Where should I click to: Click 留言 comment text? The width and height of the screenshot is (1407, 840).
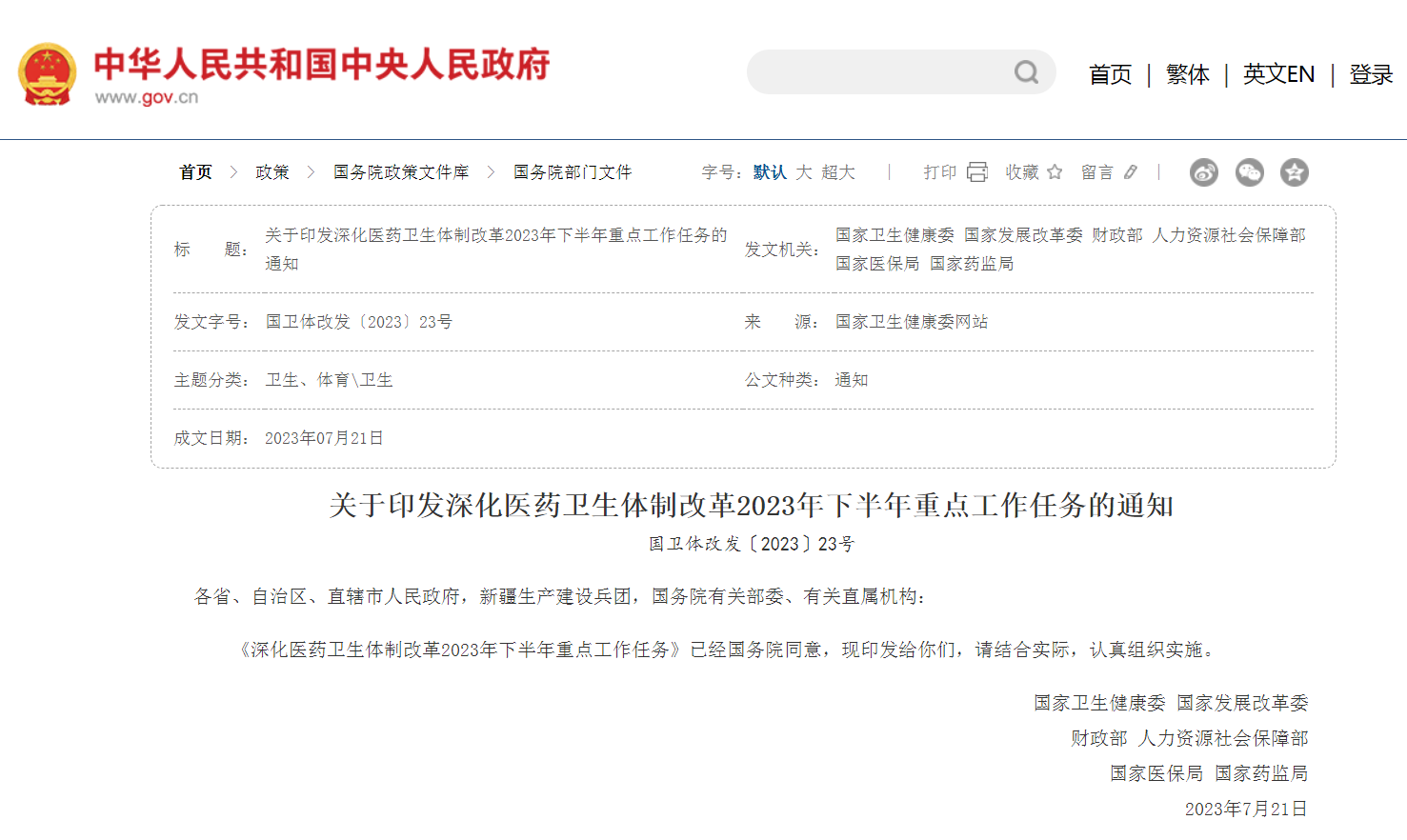pos(1096,172)
